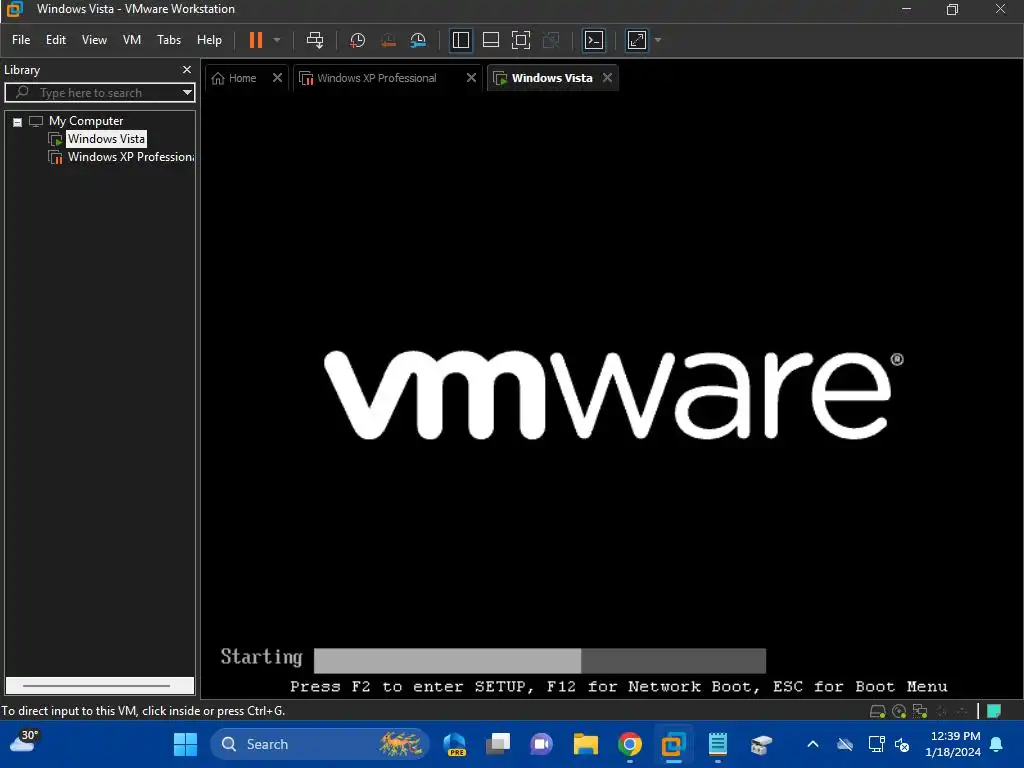
Task: Open the VM menu
Action: click(x=132, y=40)
